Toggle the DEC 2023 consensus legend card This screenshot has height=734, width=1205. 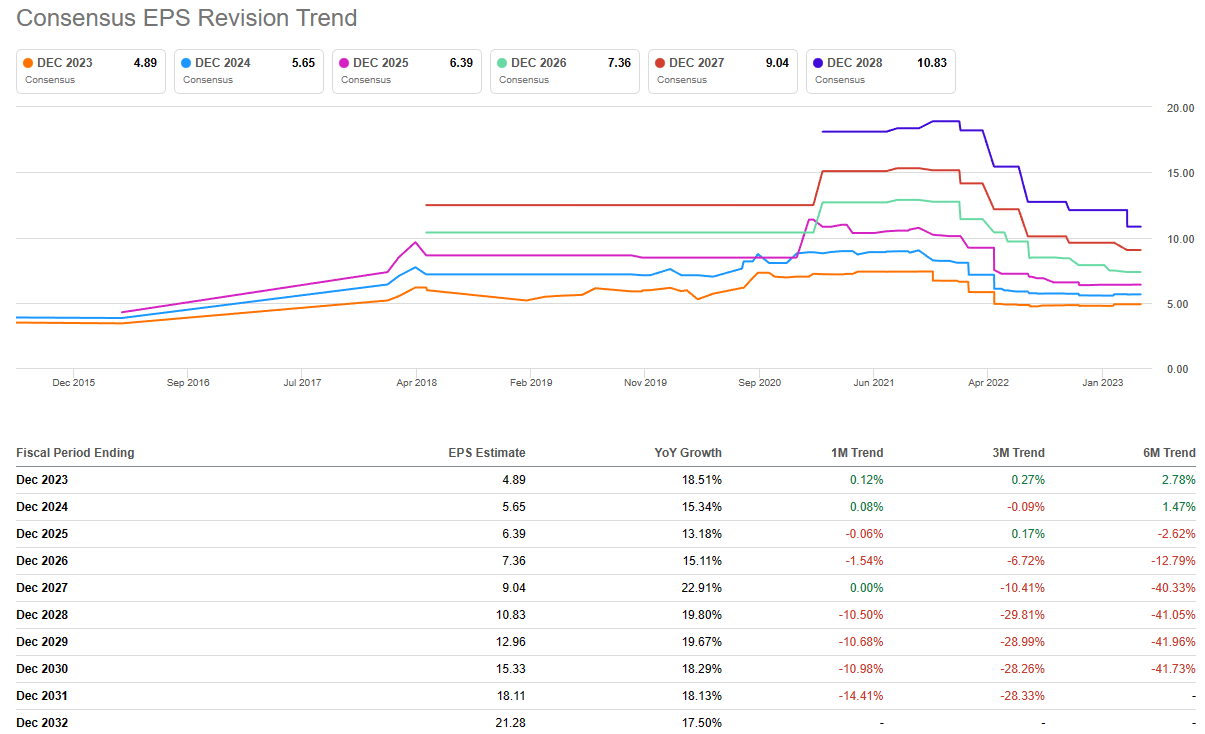click(x=91, y=71)
